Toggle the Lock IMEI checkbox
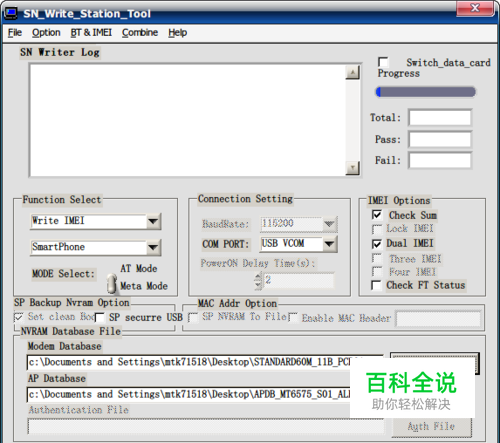This screenshot has height=443, width=500. click(377, 229)
